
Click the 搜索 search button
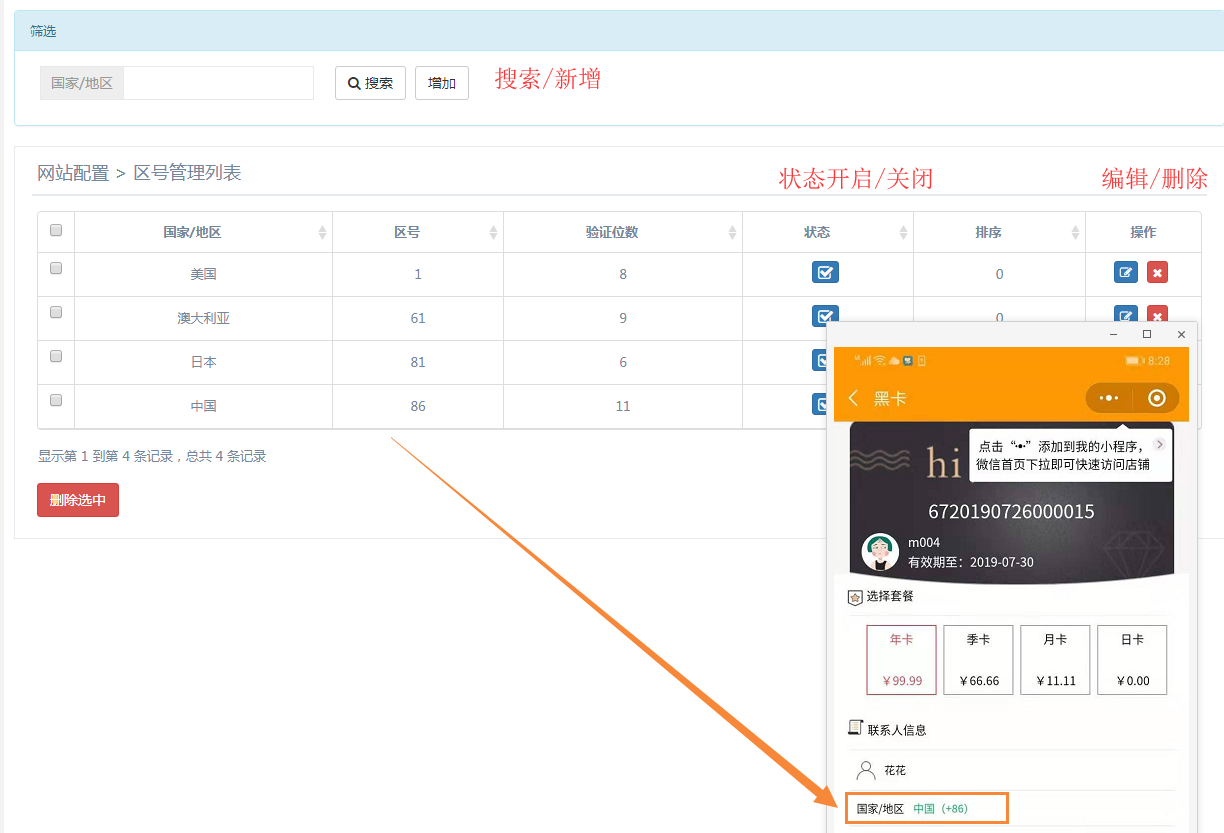click(x=370, y=83)
